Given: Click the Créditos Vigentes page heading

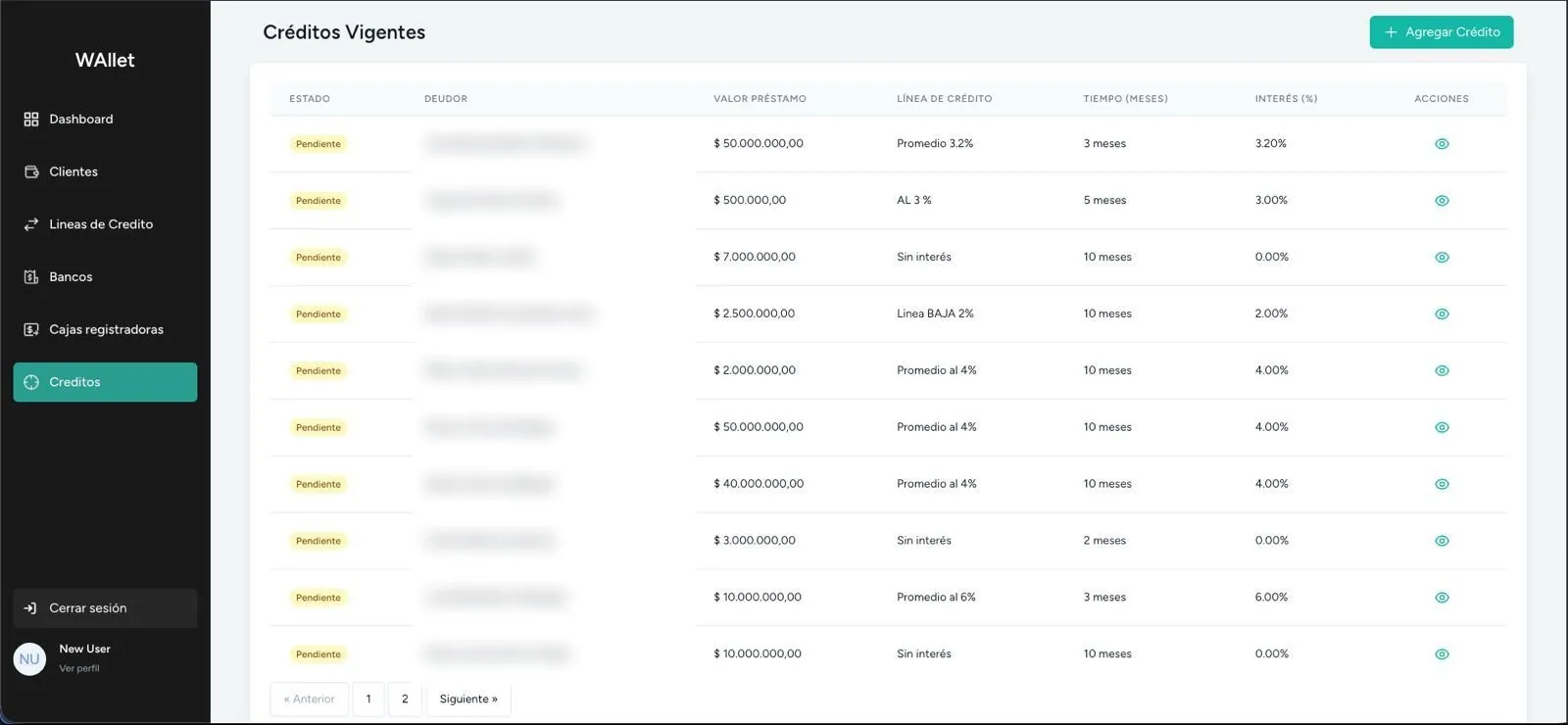Looking at the screenshot, I should coord(344,32).
